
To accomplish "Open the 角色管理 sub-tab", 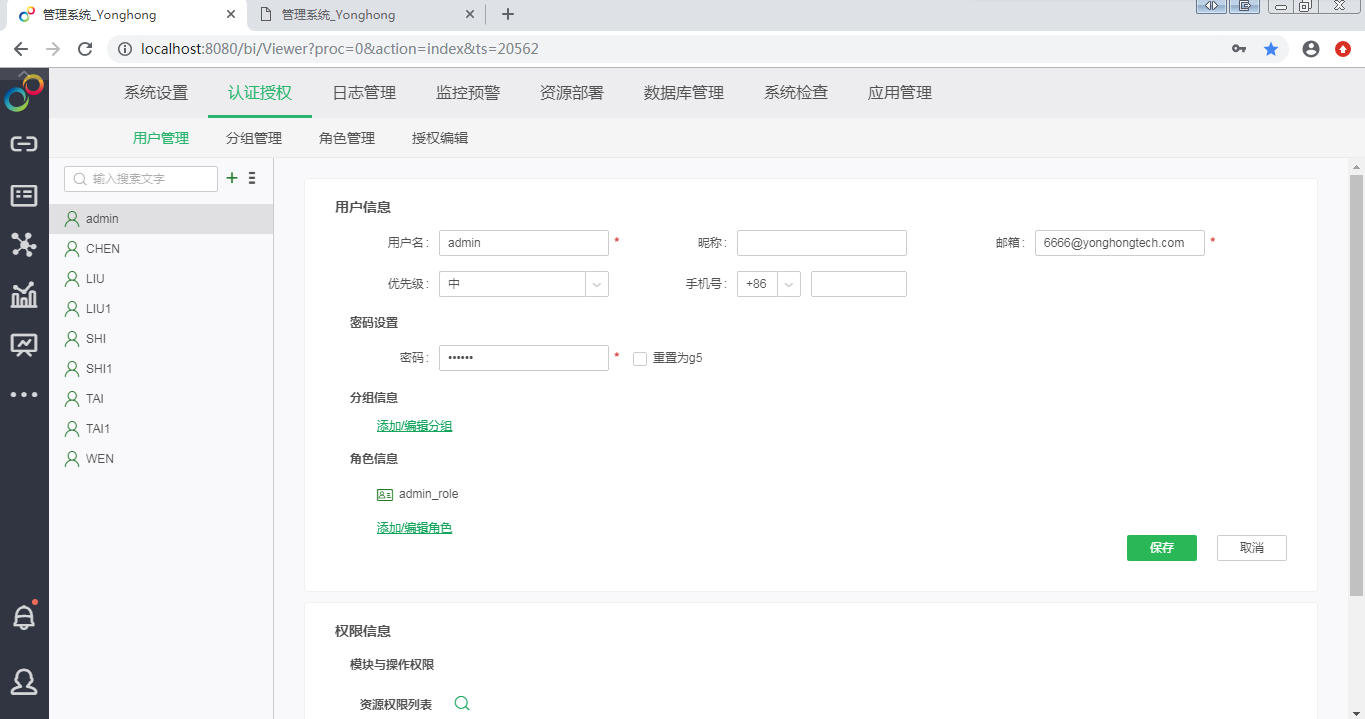I will (347, 139).
